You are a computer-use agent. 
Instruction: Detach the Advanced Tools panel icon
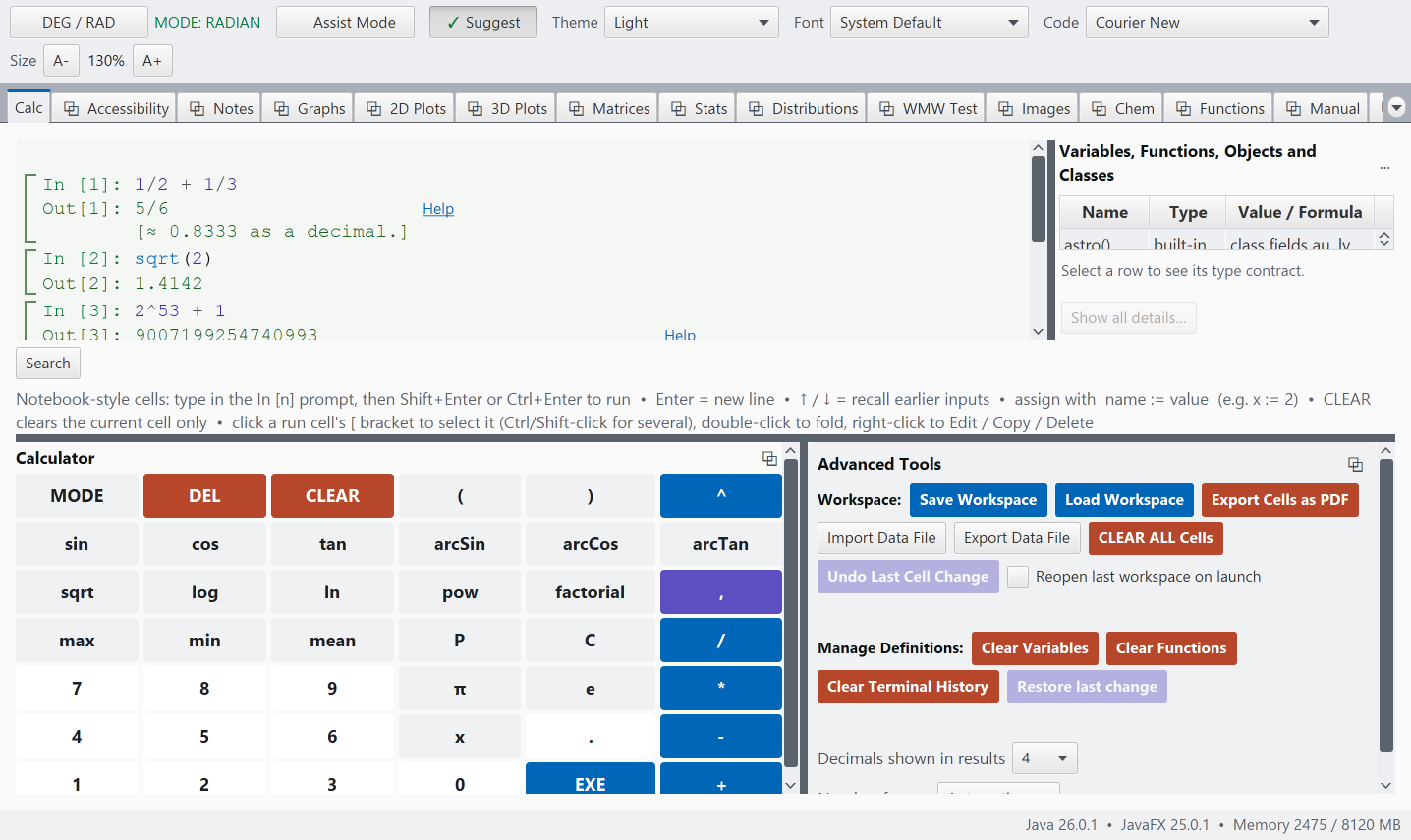1355,464
